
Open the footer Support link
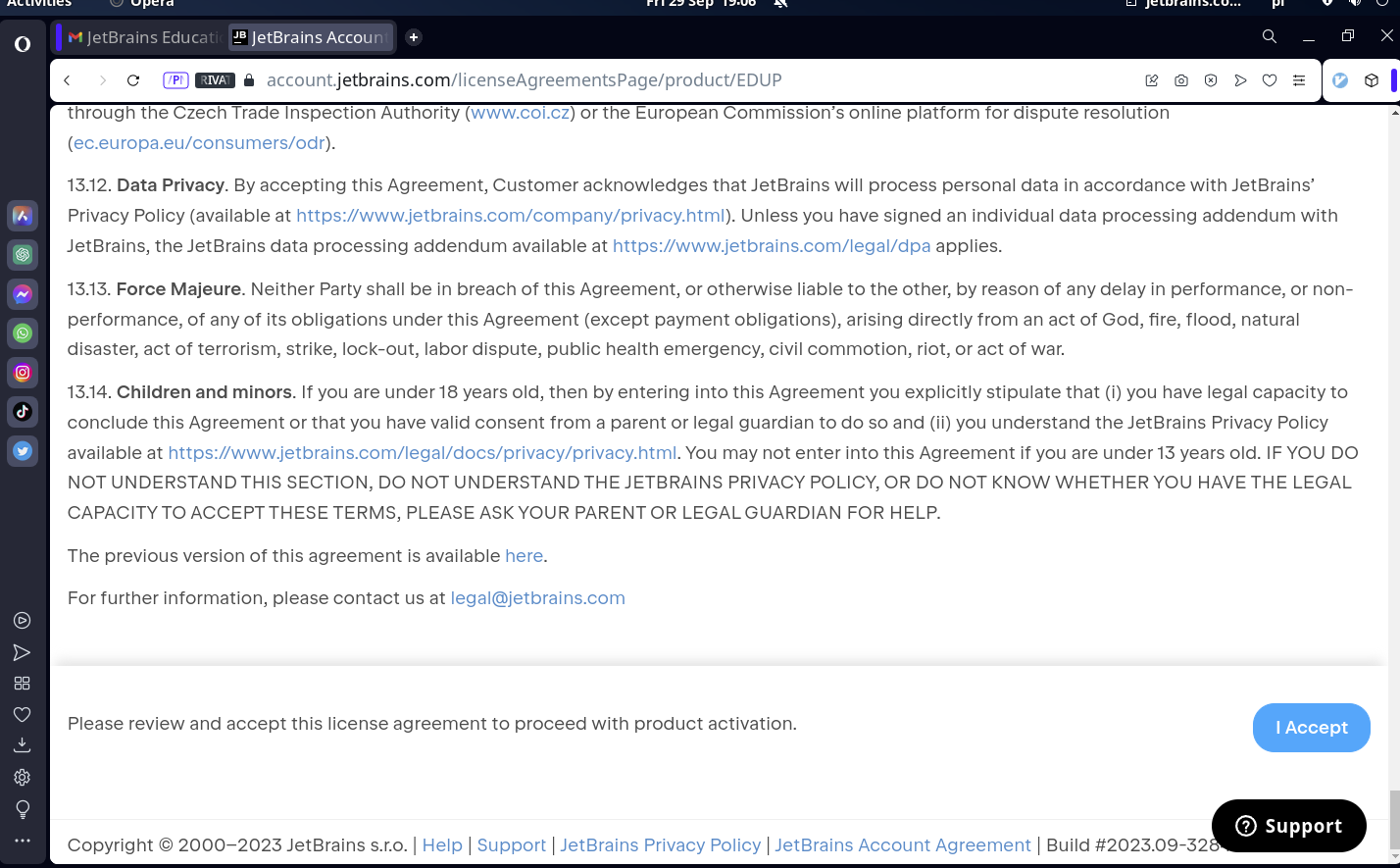512,845
